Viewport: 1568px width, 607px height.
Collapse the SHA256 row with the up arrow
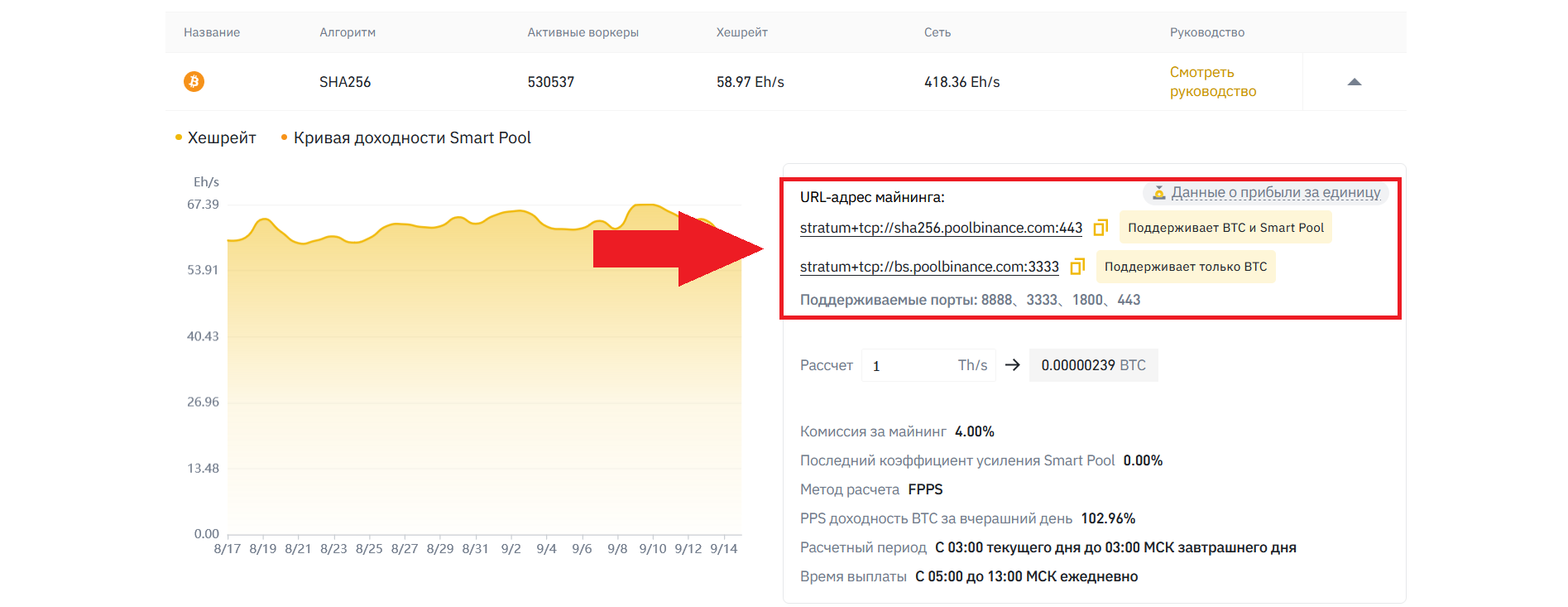(x=1354, y=82)
